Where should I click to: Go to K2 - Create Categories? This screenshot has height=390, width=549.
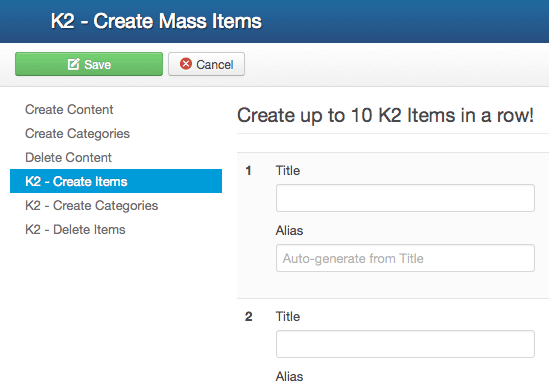coord(91,206)
